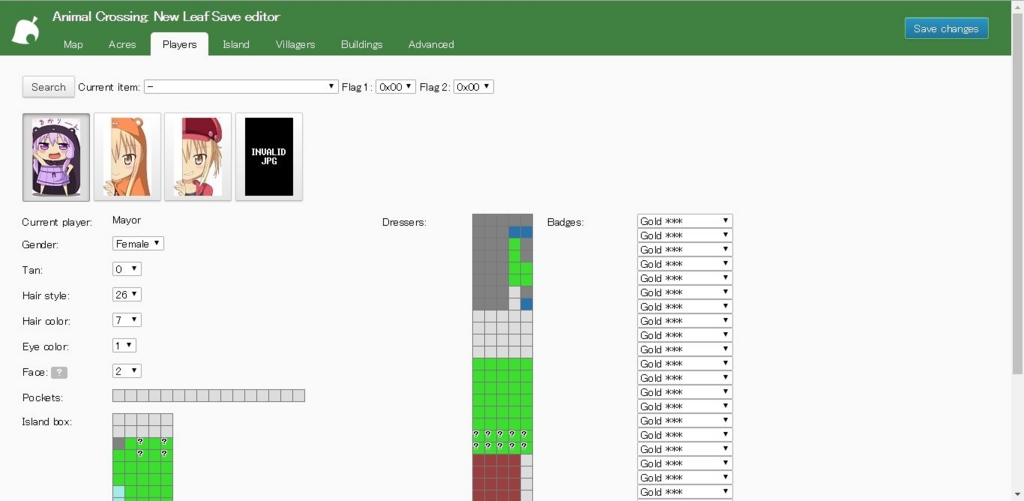1024x501 pixels.
Task: Open the Gender dropdown
Action: point(138,244)
